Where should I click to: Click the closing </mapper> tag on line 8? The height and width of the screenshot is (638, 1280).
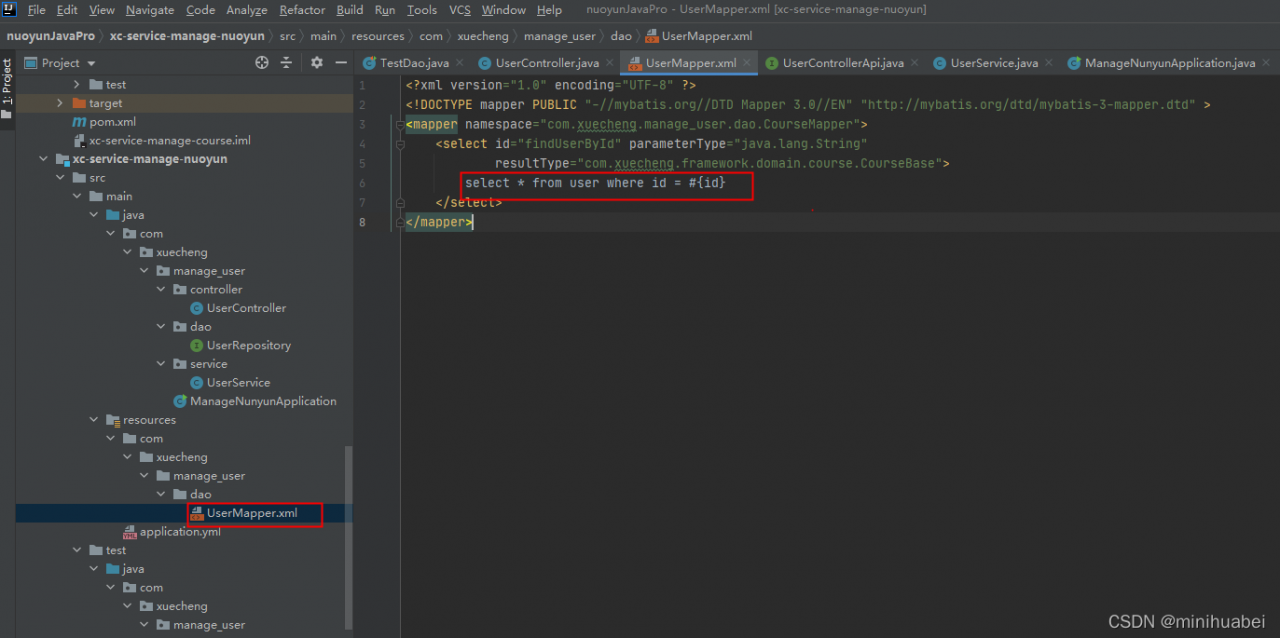click(439, 221)
